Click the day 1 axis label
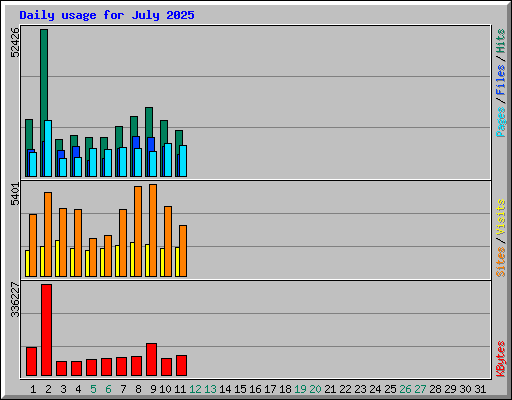The height and width of the screenshot is (400, 512). (x=33, y=389)
